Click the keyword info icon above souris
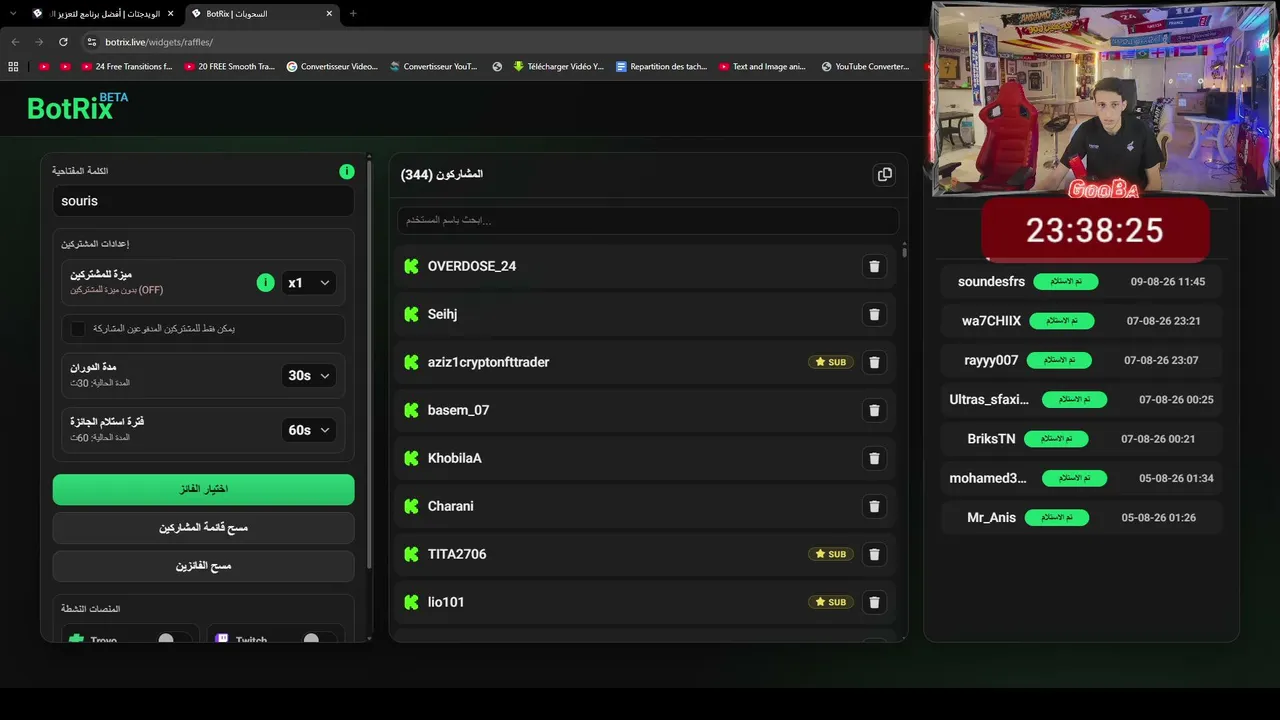Screen dimensions: 1280x720 coord(346,171)
